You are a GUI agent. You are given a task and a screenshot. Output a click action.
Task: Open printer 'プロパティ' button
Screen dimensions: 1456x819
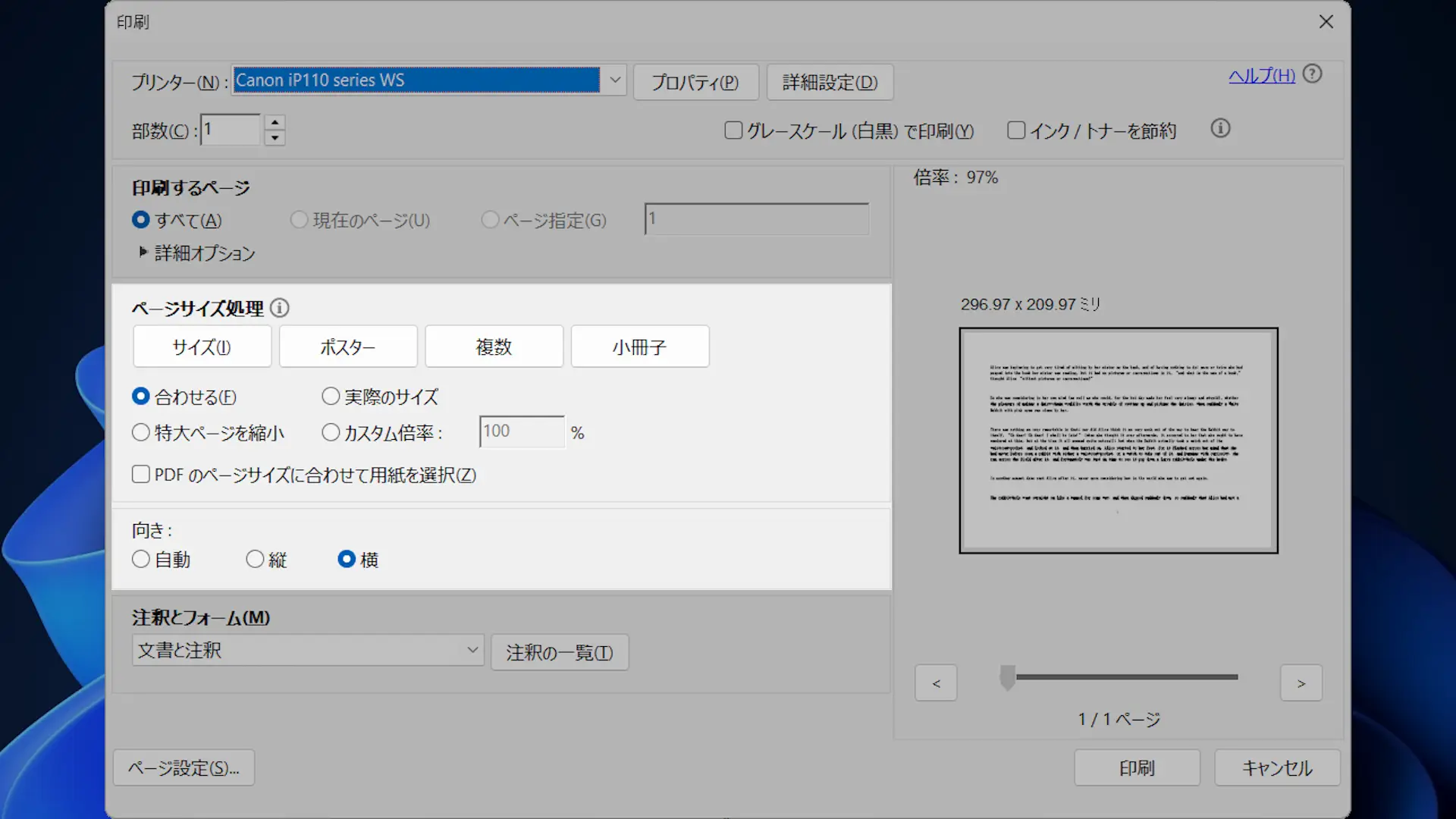(x=695, y=82)
